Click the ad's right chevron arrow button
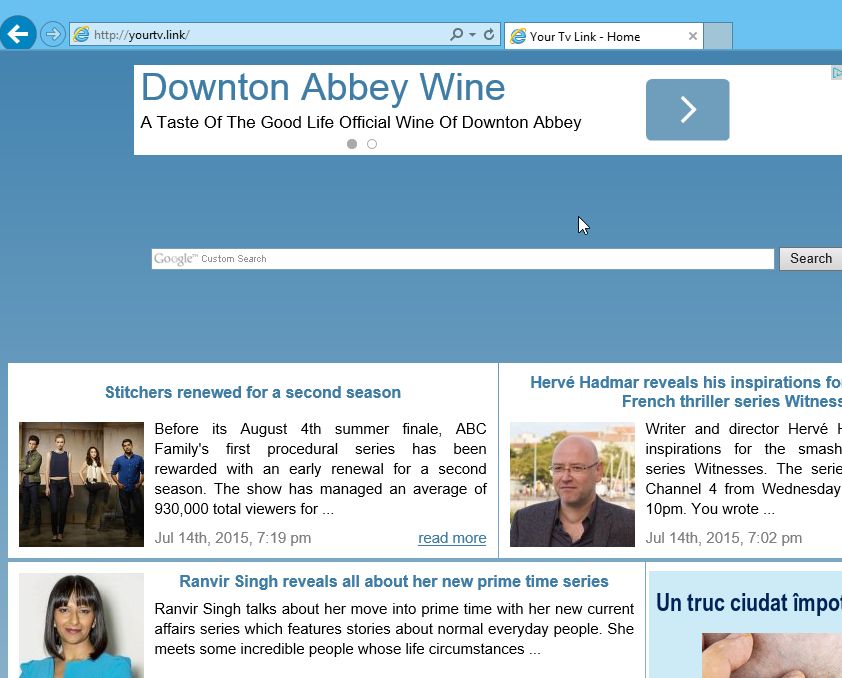Screen dimensions: 842x678 (687, 110)
